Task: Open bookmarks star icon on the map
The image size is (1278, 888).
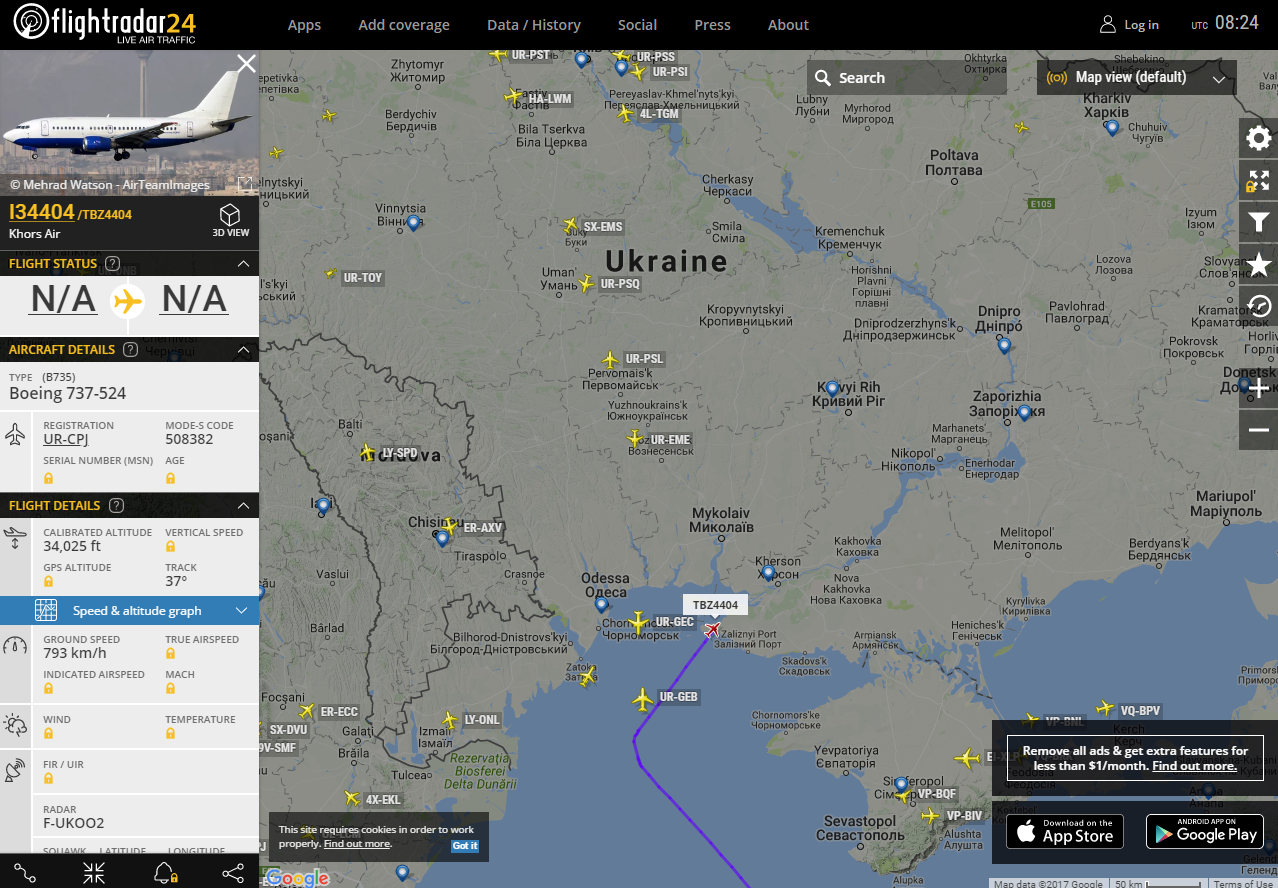Action: (x=1258, y=264)
